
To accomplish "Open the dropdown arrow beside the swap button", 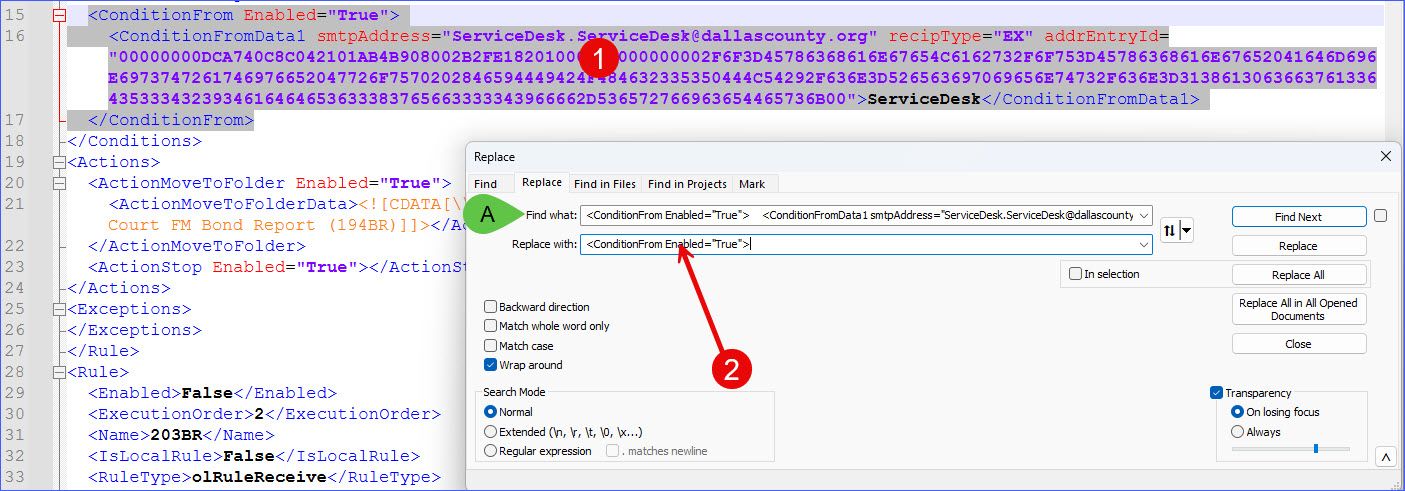I will coord(1186,231).
